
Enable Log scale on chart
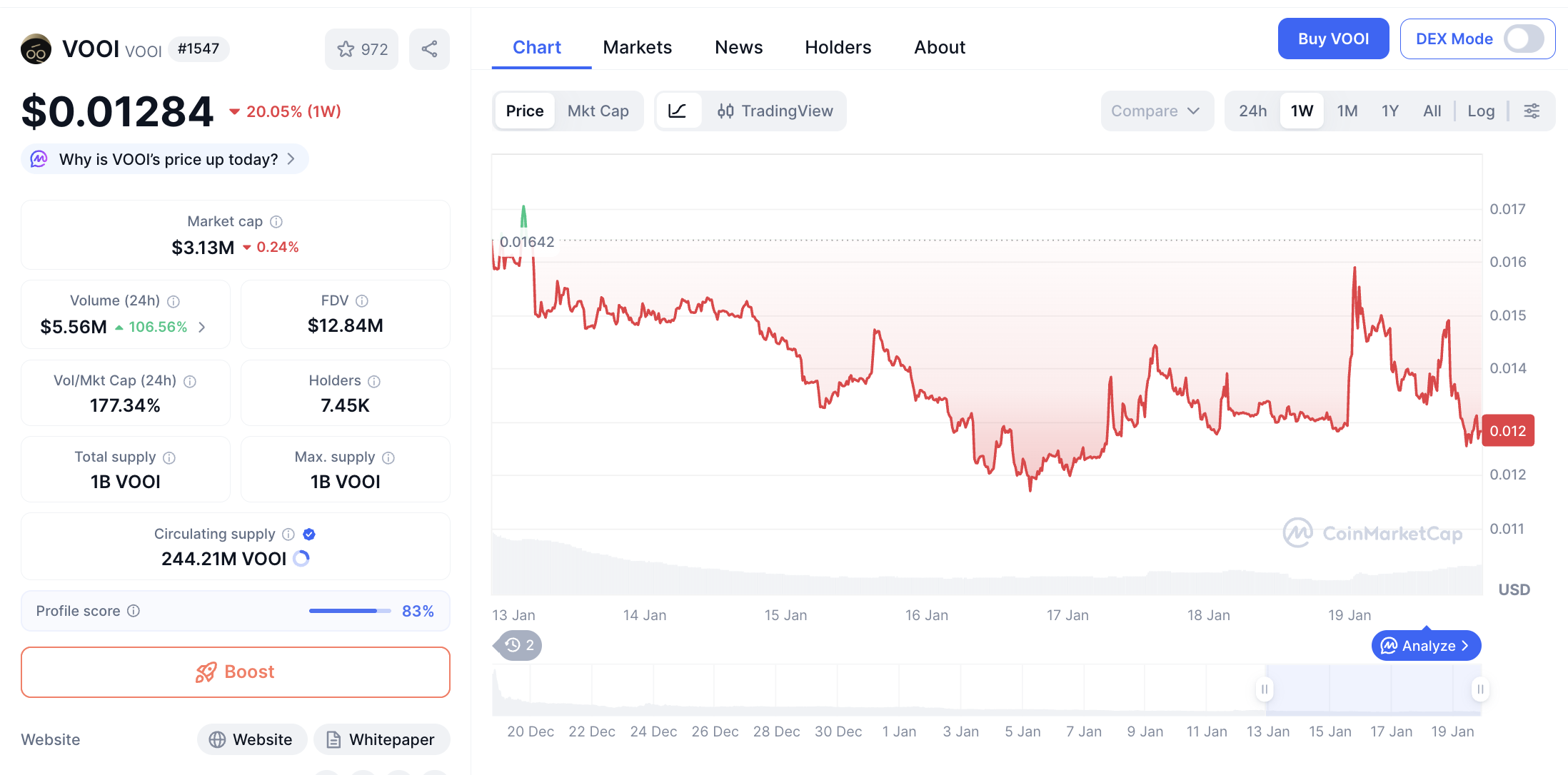pyautogui.click(x=1481, y=111)
